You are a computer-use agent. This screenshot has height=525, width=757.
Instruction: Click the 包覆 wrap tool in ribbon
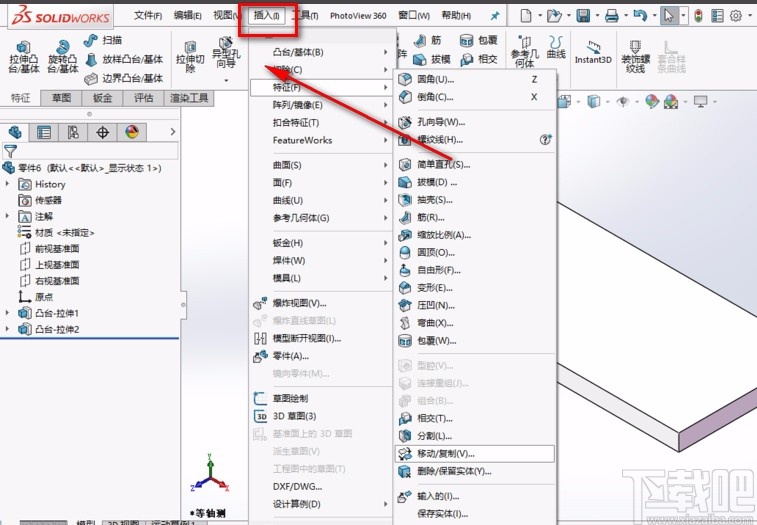(478, 41)
